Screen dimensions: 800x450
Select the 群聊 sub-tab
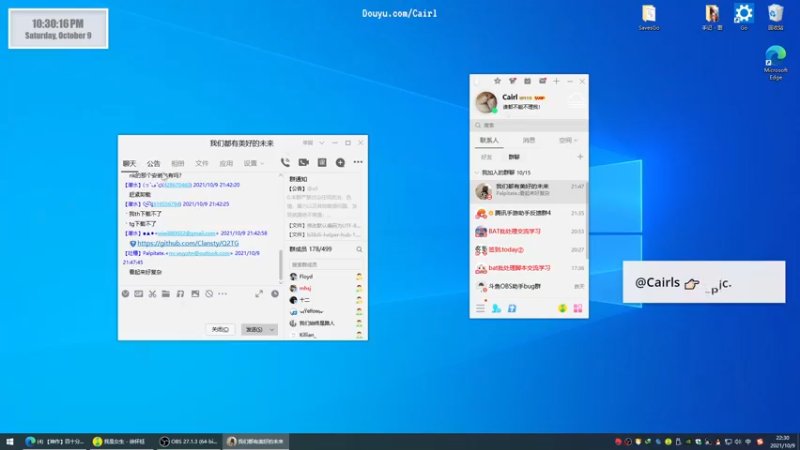[514, 157]
